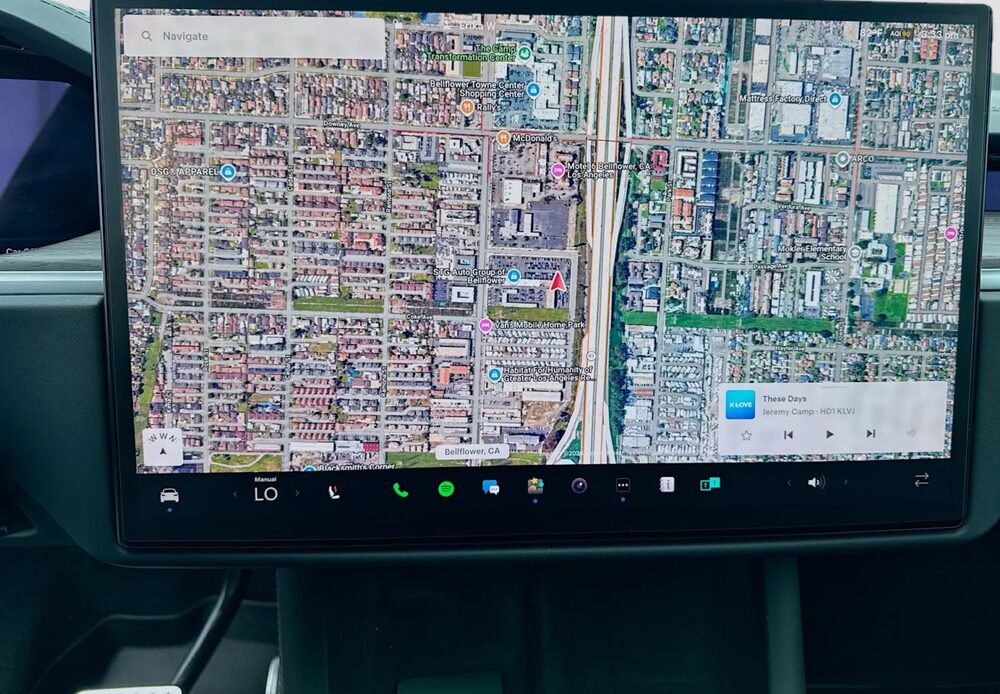The height and width of the screenshot is (694, 1000).
Task: Open the dashcam camera app
Action: [579, 486]
